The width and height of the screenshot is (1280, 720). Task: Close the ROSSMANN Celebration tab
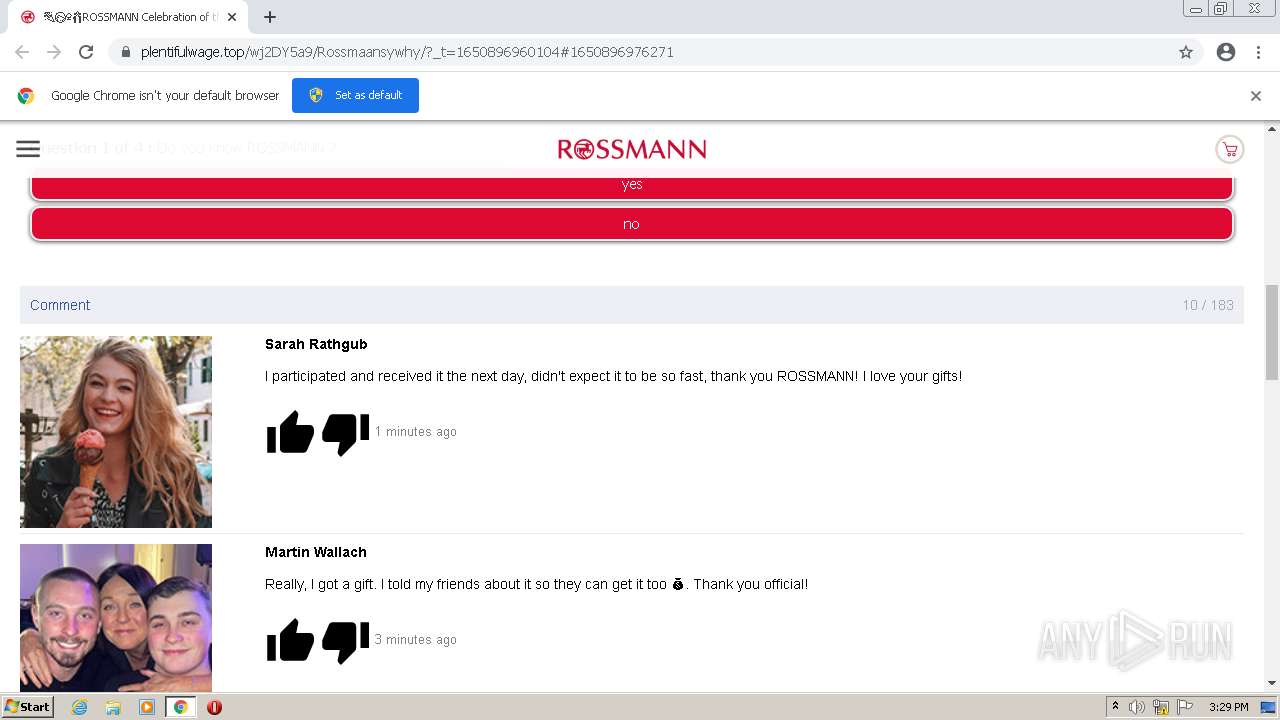tap(232, 17)
